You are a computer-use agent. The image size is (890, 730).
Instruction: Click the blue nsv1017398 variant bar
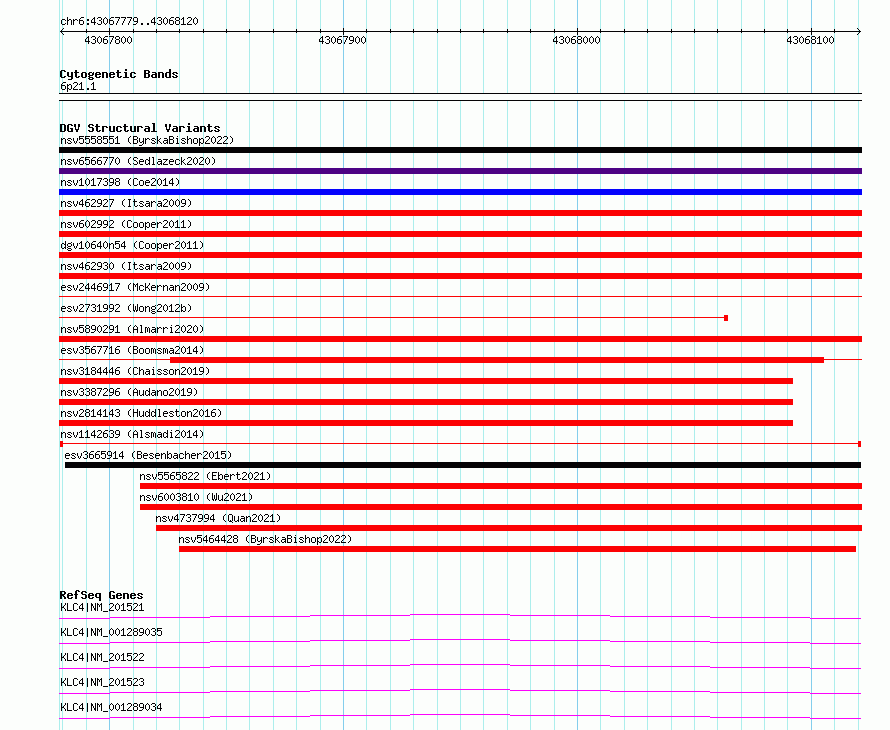tap(460, 192)
